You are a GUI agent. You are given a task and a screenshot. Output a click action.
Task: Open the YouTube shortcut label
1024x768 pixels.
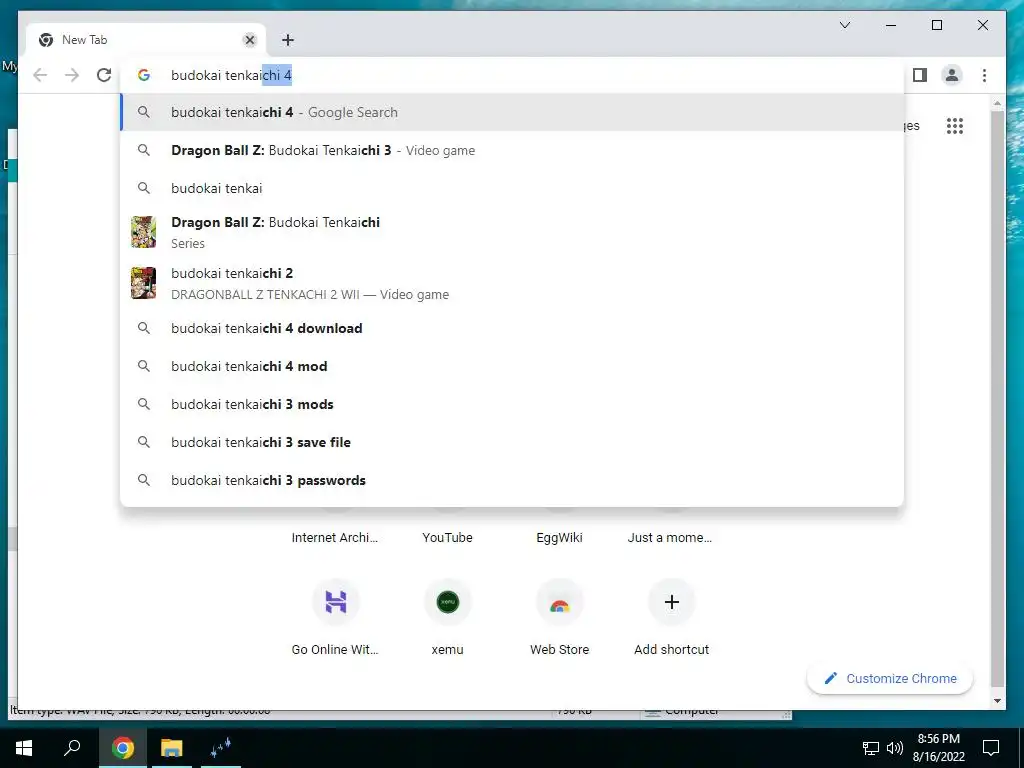tap(447, 537)
